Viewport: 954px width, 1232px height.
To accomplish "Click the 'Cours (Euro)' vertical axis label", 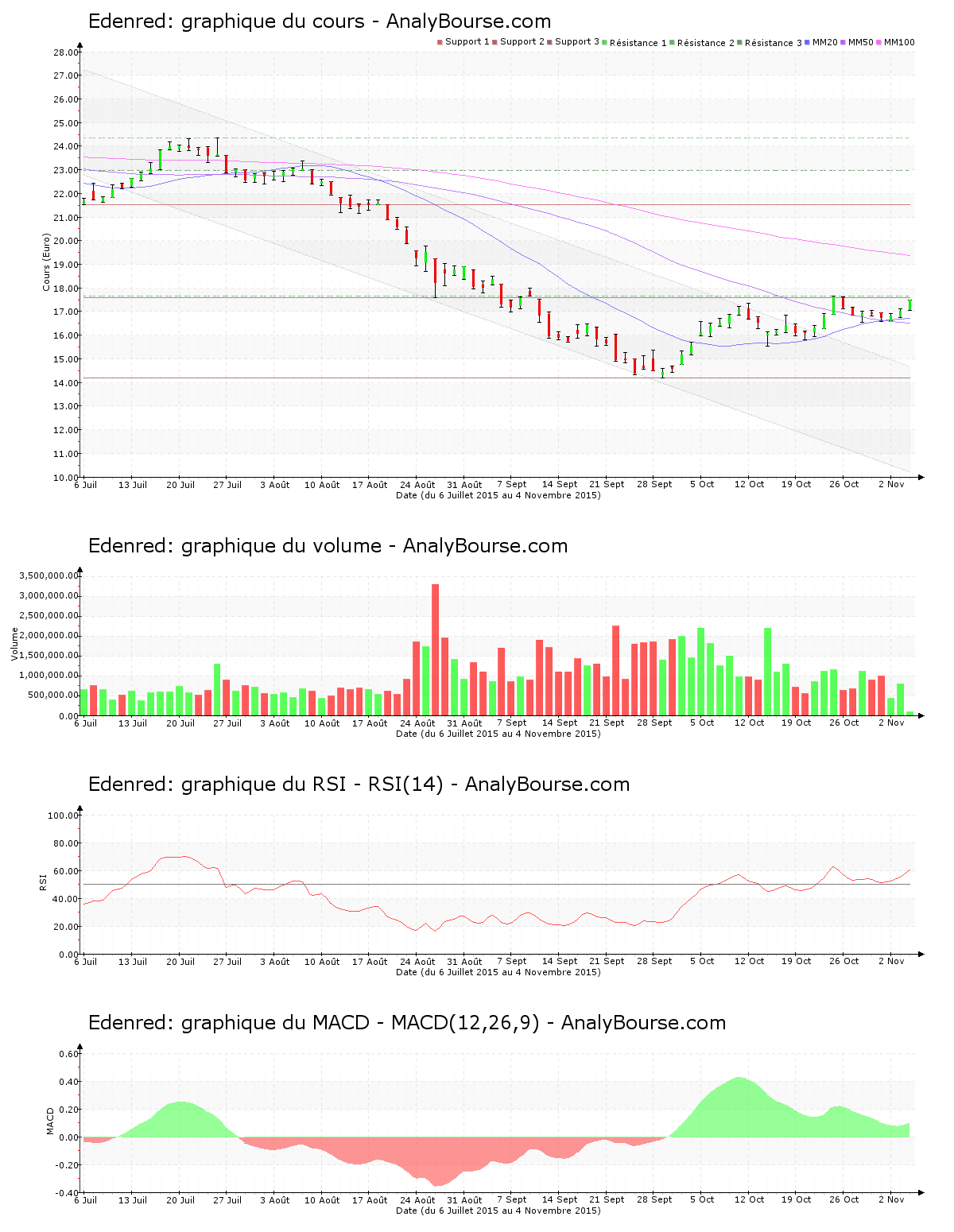I will point(46,262).
